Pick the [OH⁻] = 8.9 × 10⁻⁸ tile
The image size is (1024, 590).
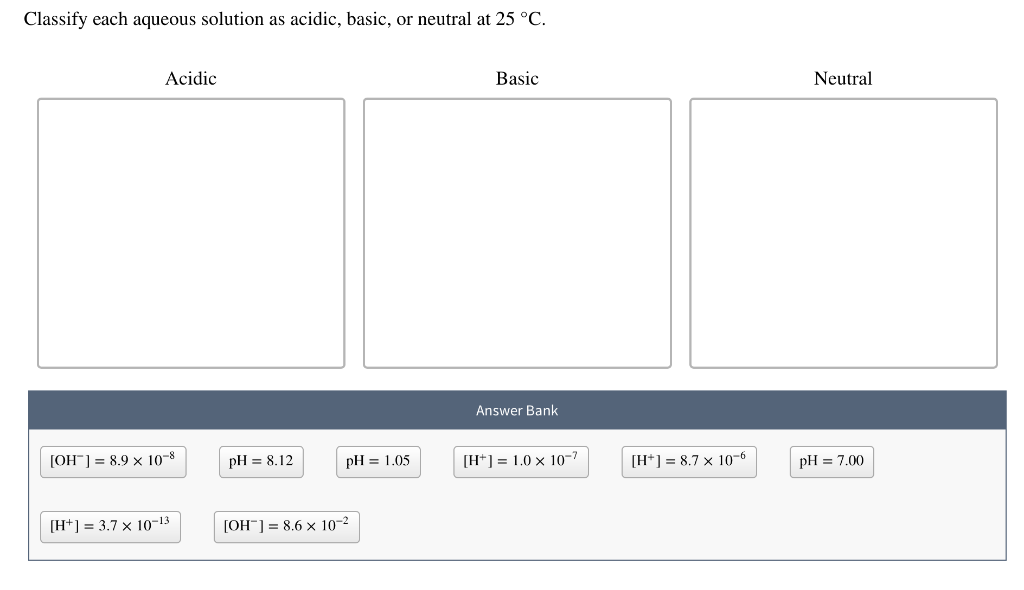point(113,461)
